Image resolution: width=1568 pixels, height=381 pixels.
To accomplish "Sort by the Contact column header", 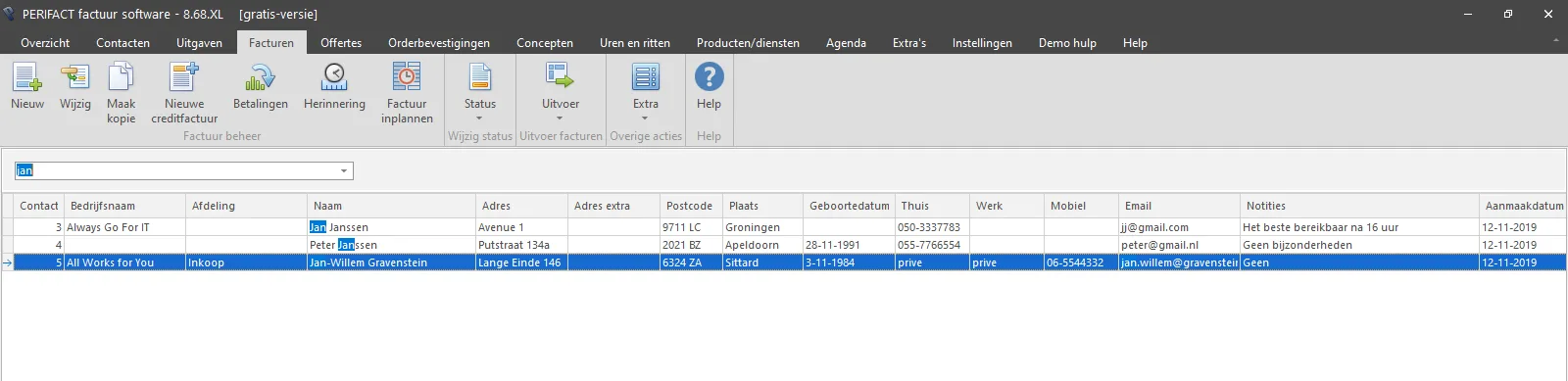I will (39, 206).
